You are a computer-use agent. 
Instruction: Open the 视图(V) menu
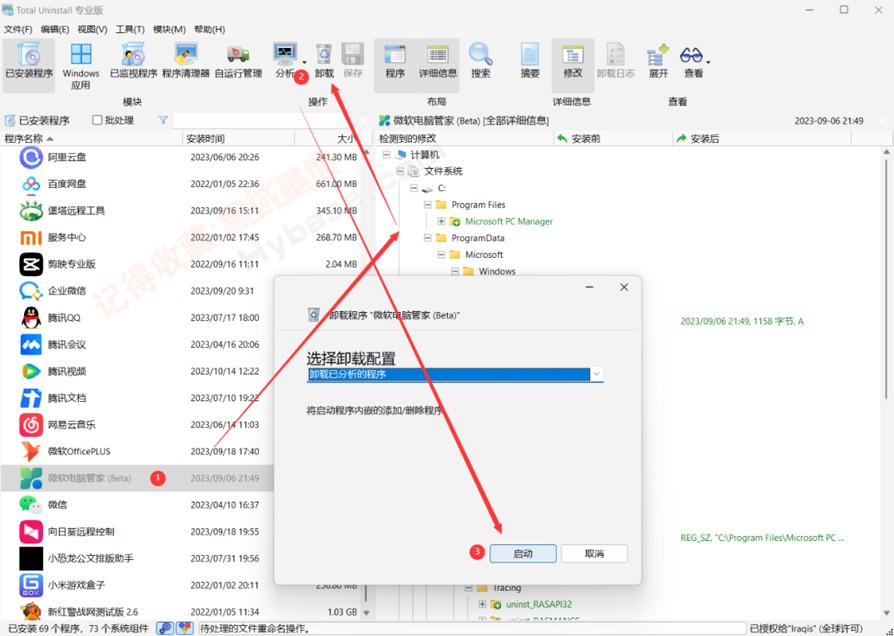(x=92, y=29)
